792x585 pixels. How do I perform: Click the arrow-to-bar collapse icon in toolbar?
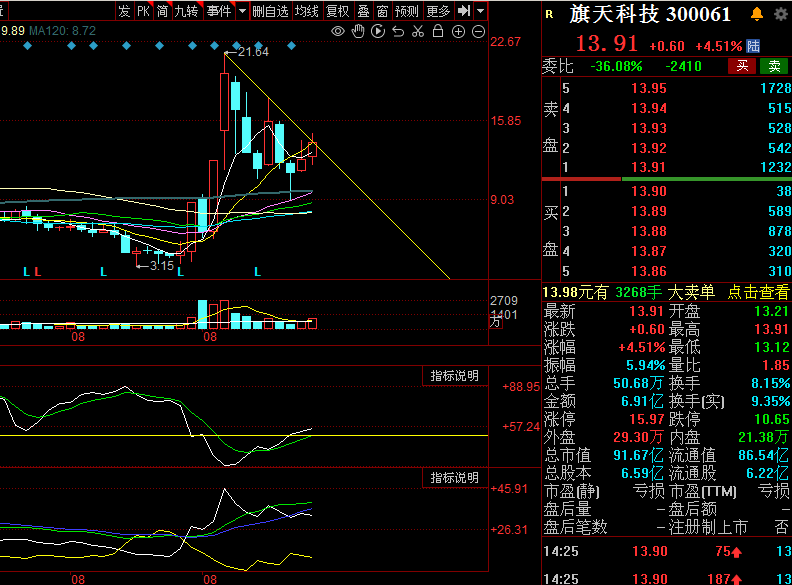click(464, 11)
